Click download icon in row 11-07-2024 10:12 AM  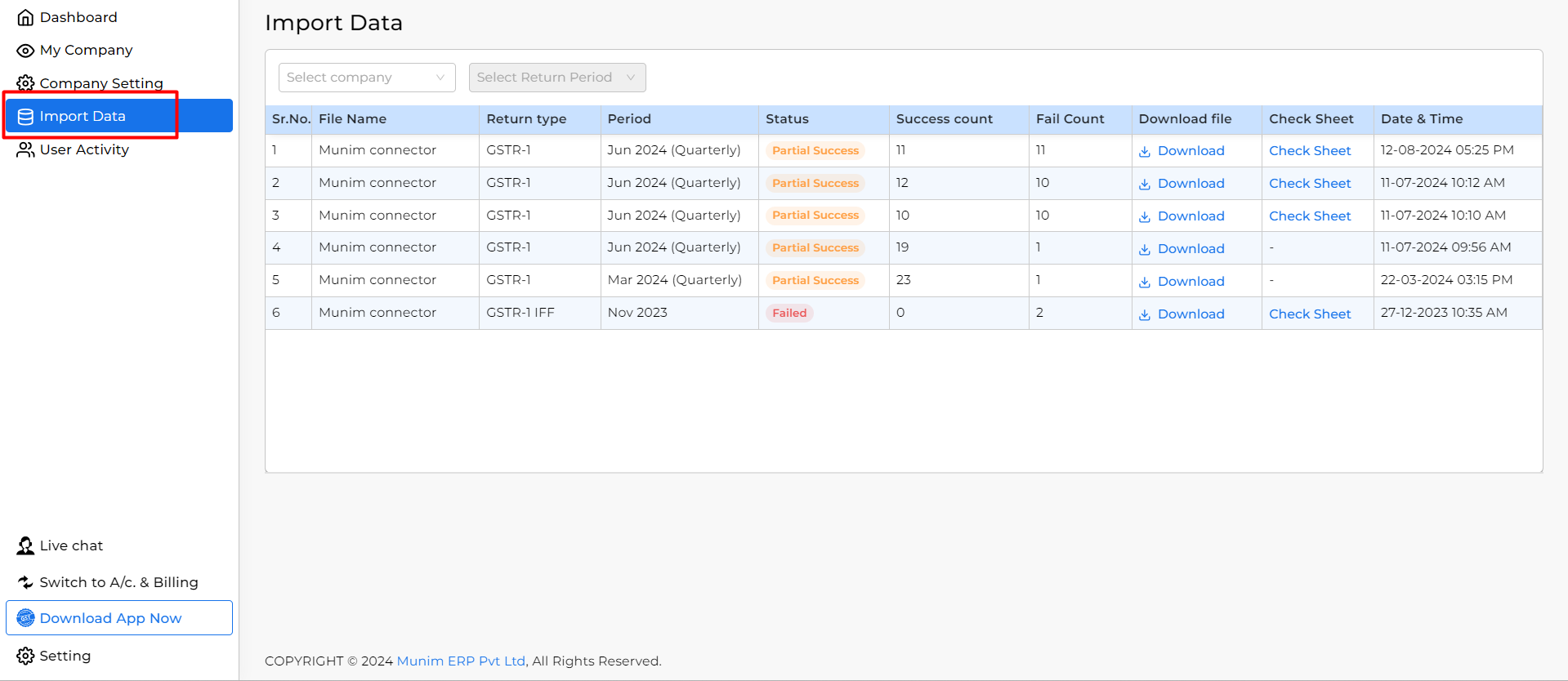1145,184
